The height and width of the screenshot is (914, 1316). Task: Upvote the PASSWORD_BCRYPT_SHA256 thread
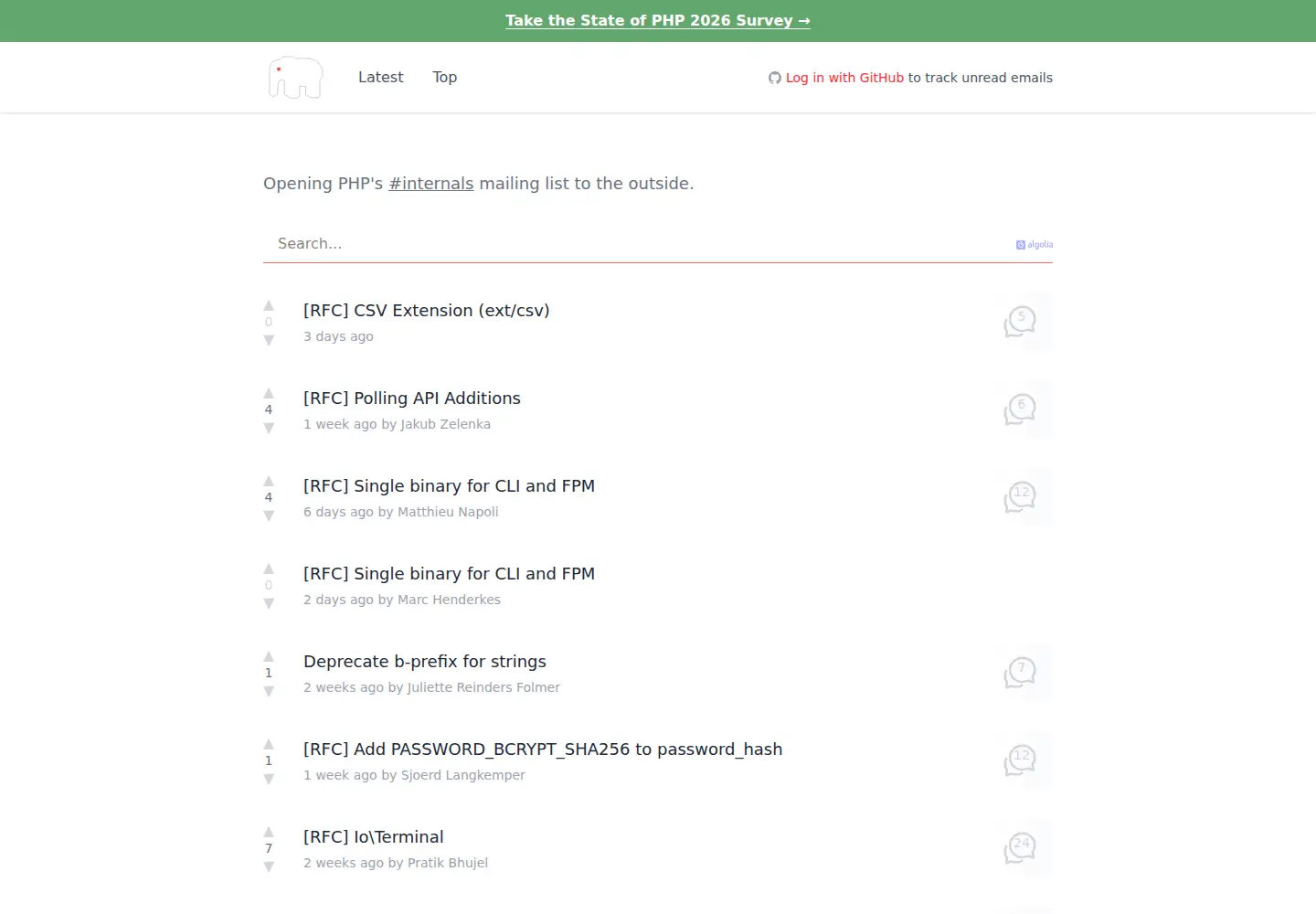tap(269, 744)
